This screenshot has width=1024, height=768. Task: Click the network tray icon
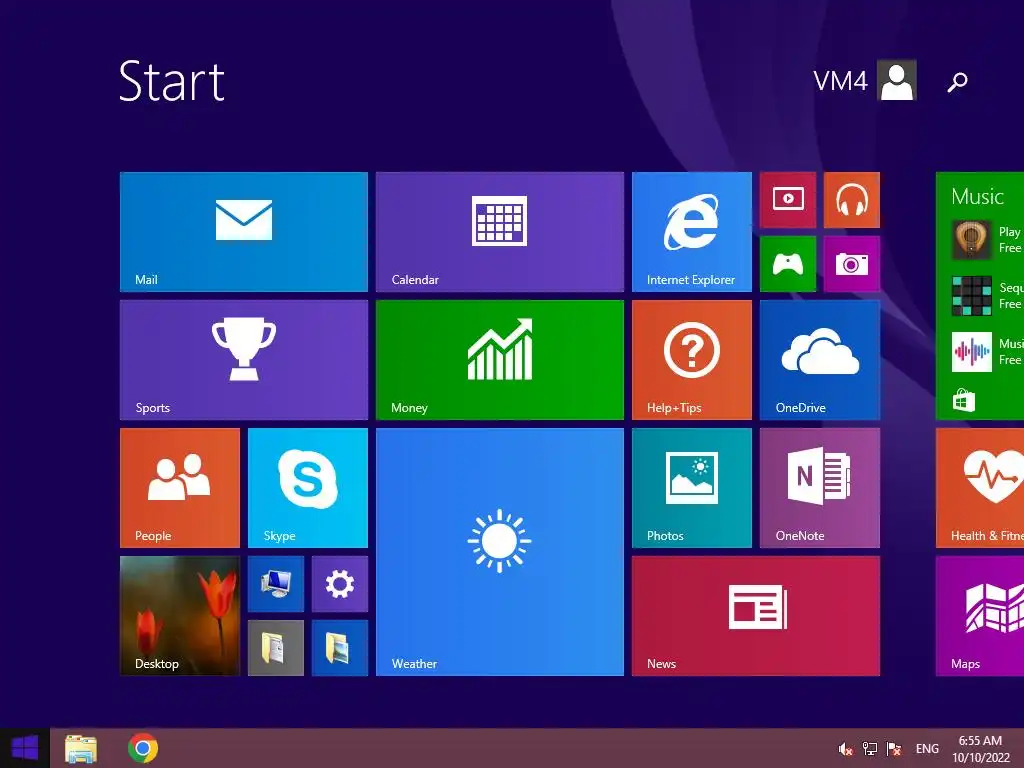869,749
